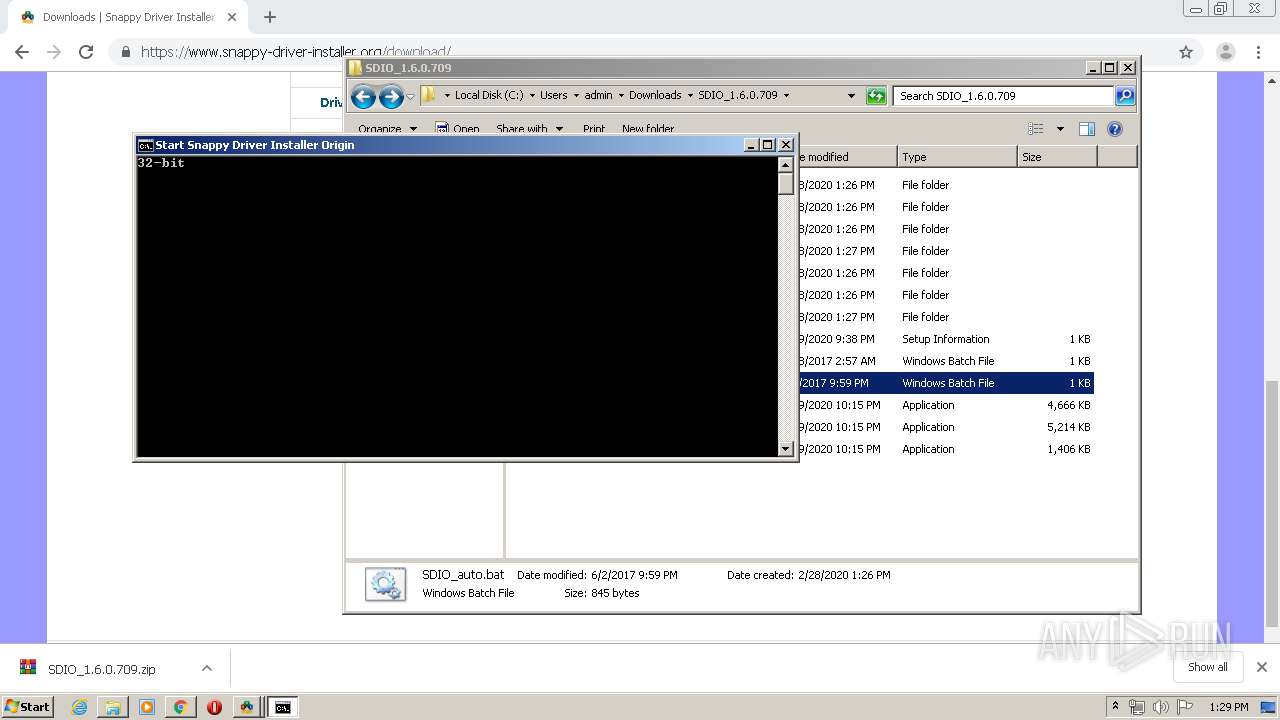Select the 1,406 KB Application file row
The height and width of the screenshot is (720, 1280).
coord(945,449)
